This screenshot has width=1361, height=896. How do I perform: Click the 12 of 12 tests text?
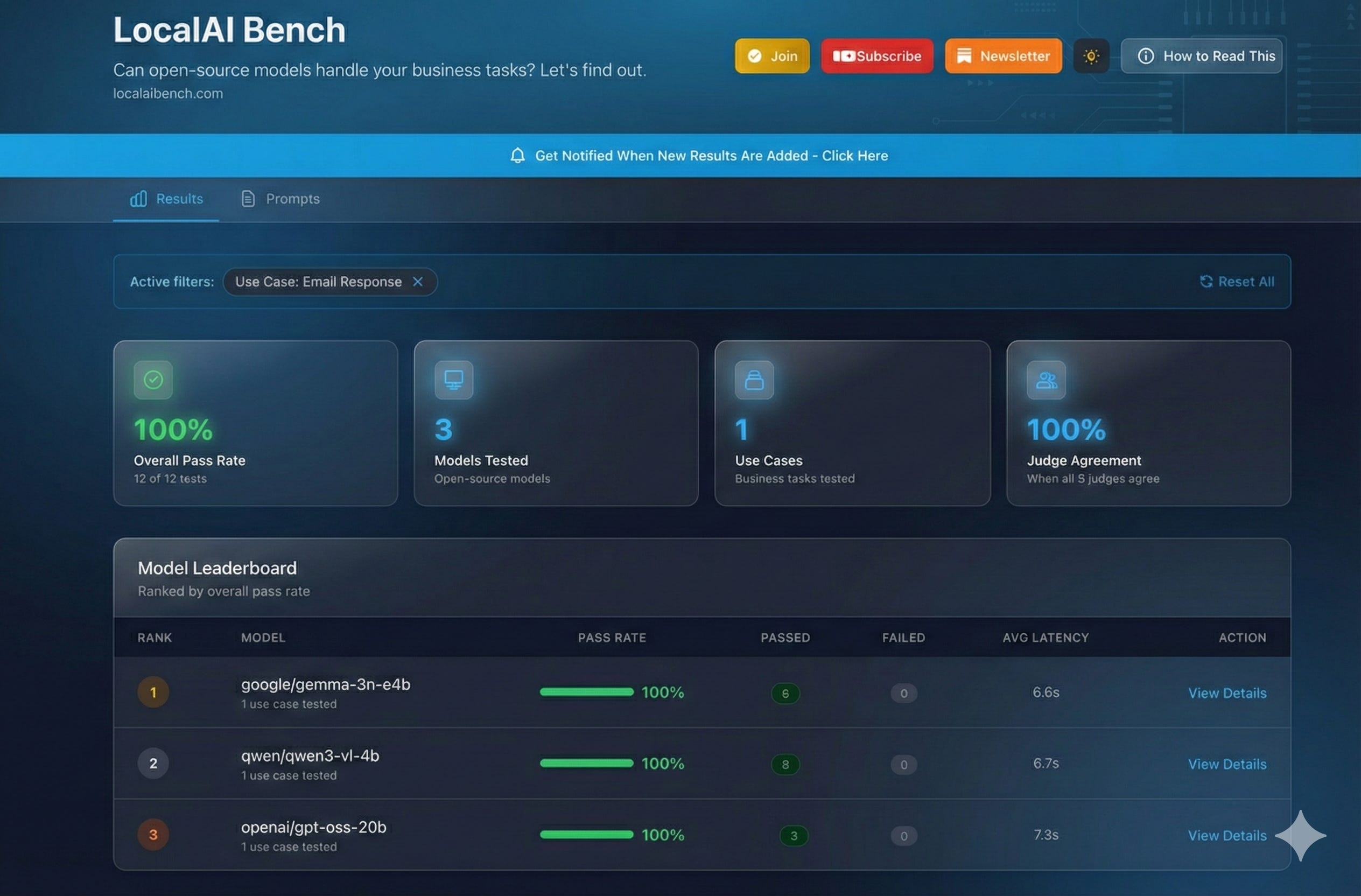[x=171, y=479]
